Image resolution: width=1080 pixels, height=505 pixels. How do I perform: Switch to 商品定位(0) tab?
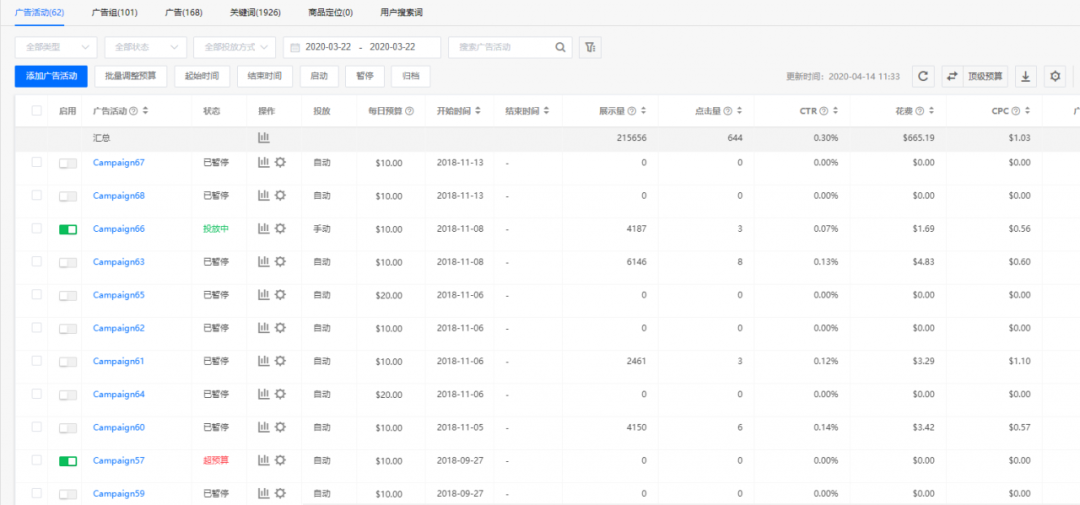click(331, 12)
